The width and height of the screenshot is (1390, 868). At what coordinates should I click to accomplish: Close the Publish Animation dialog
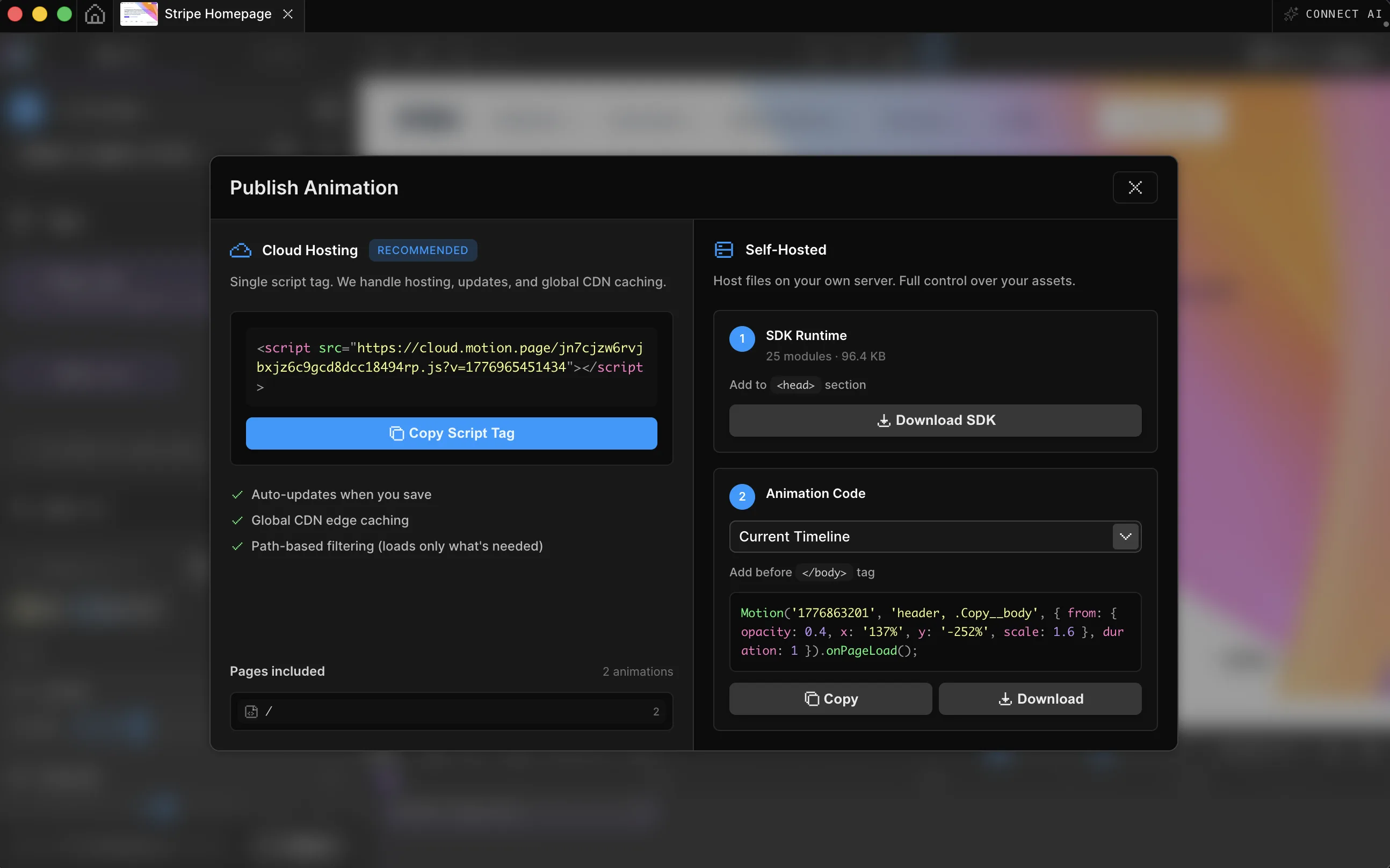1135,187
